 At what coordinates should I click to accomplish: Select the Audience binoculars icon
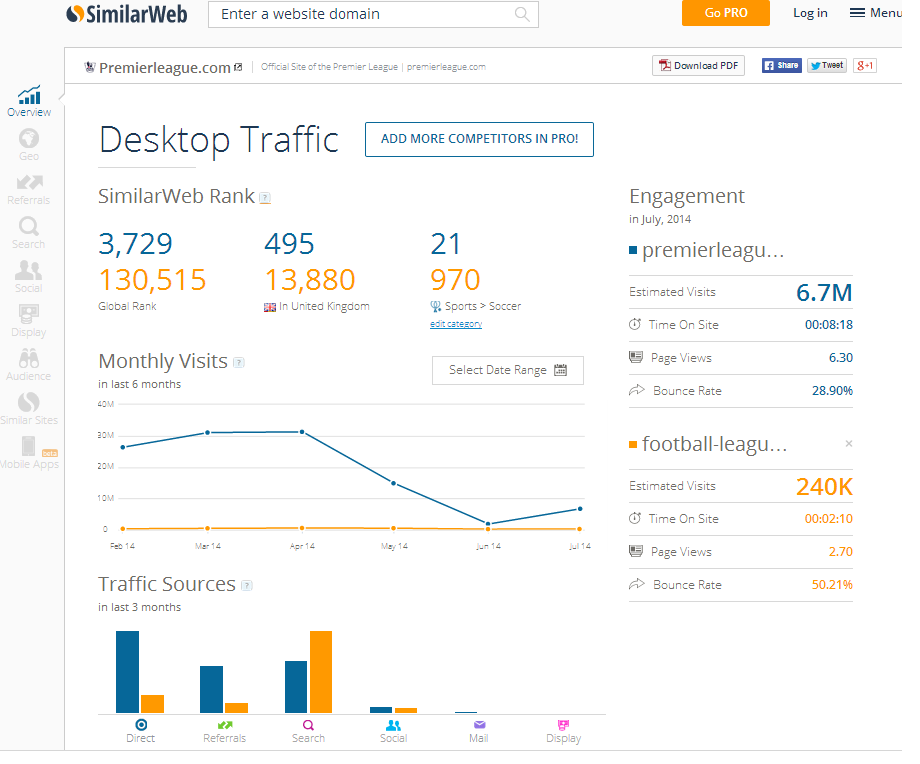(29, 360)
